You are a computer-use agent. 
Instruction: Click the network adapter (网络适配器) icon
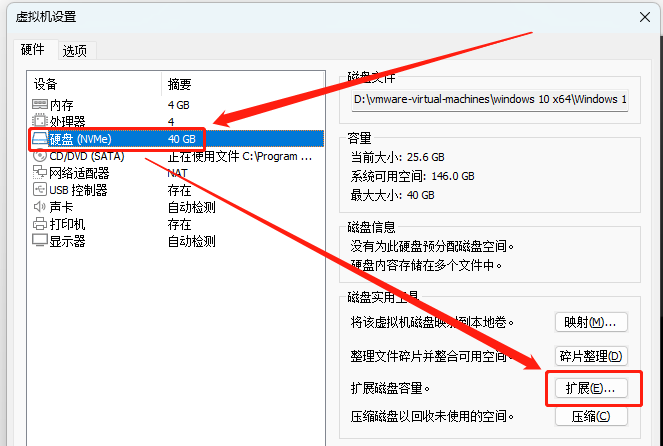tap(40, 173)
